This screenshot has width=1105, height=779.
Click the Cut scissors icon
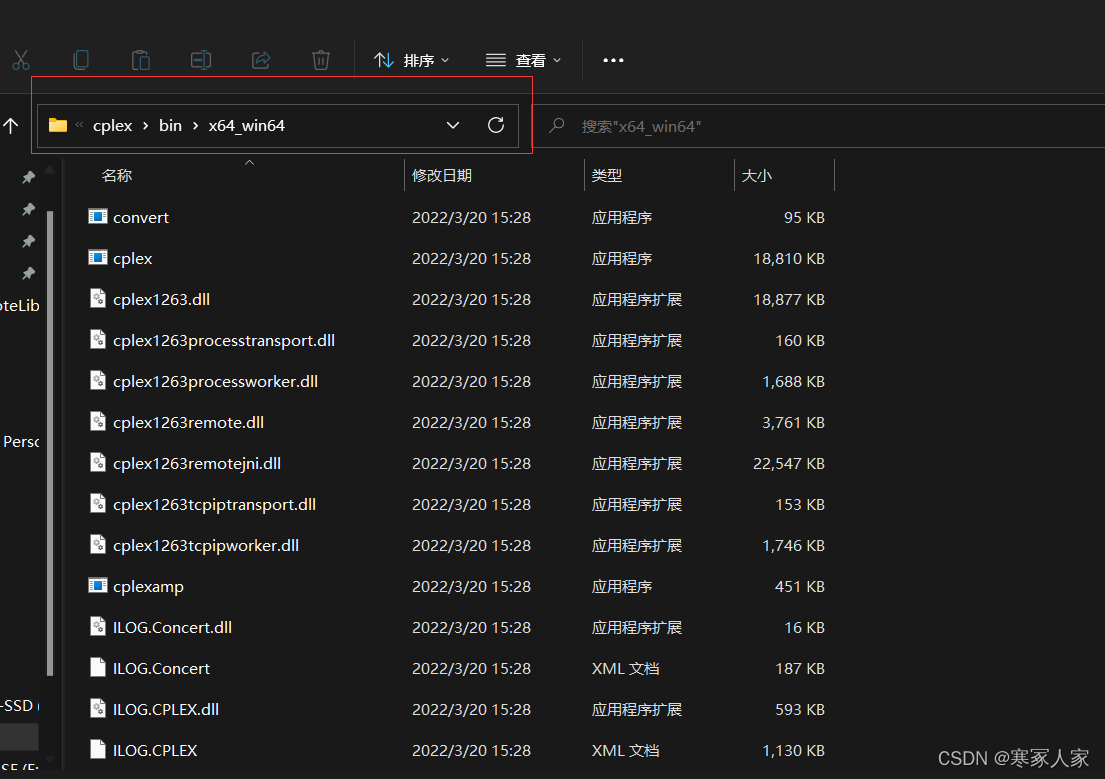point(21,61)
